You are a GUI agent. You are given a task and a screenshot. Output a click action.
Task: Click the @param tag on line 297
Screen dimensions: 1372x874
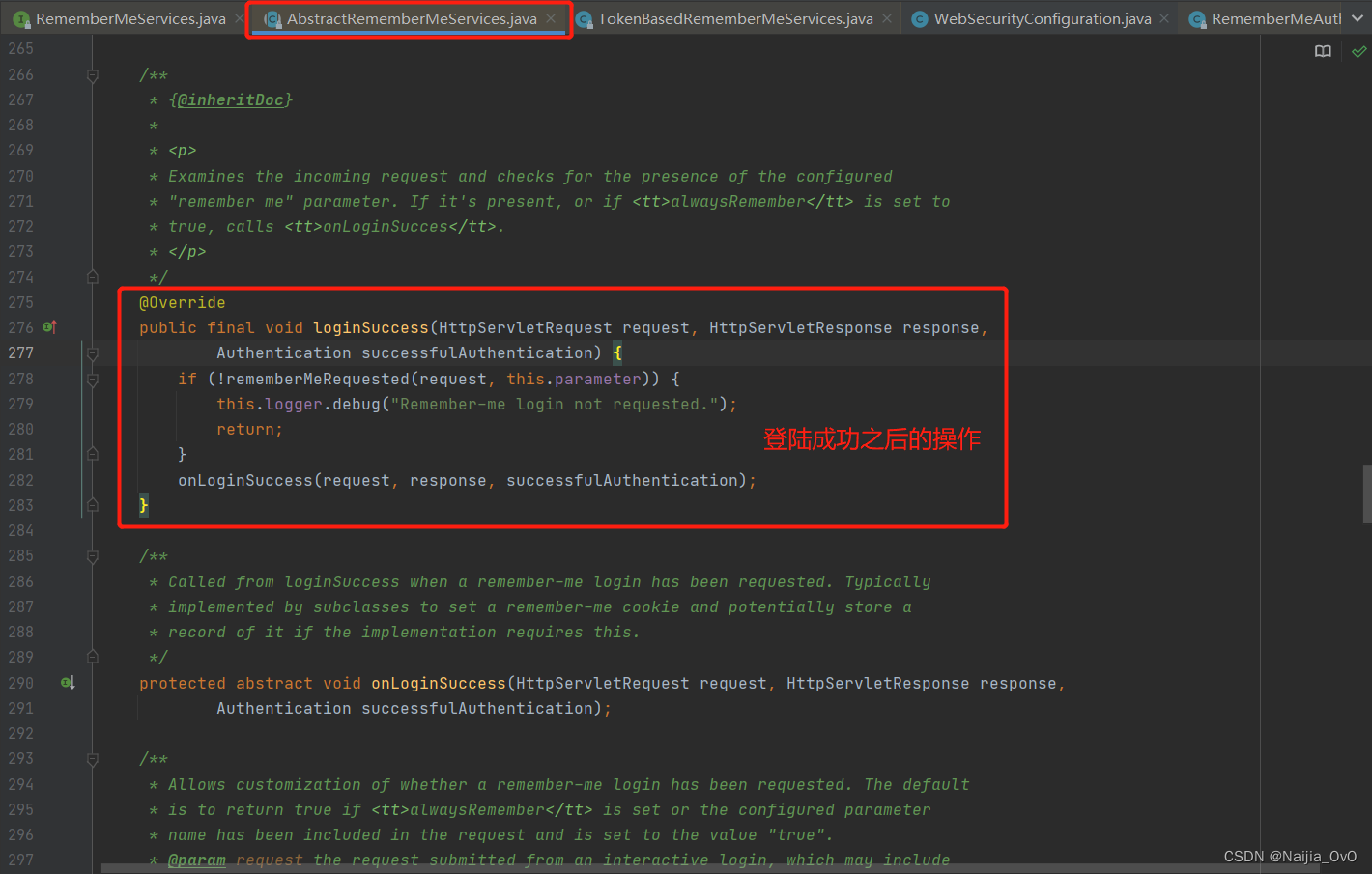tap(197, 860)
